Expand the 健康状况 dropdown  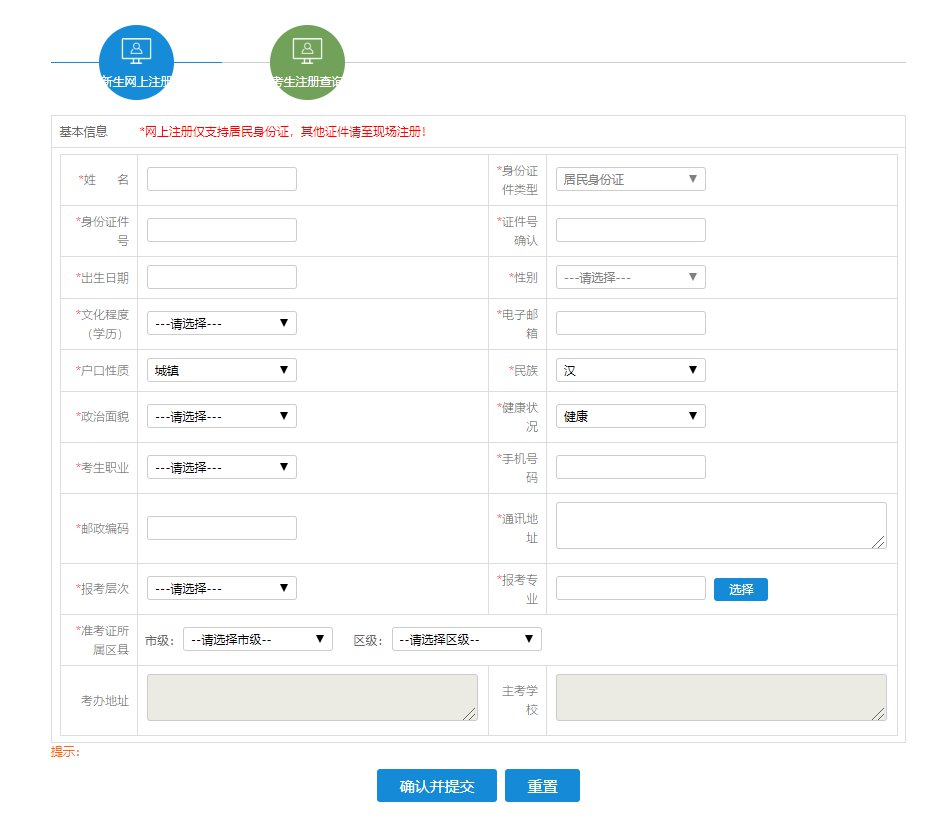pyautogui.click(x=630, y=416)
